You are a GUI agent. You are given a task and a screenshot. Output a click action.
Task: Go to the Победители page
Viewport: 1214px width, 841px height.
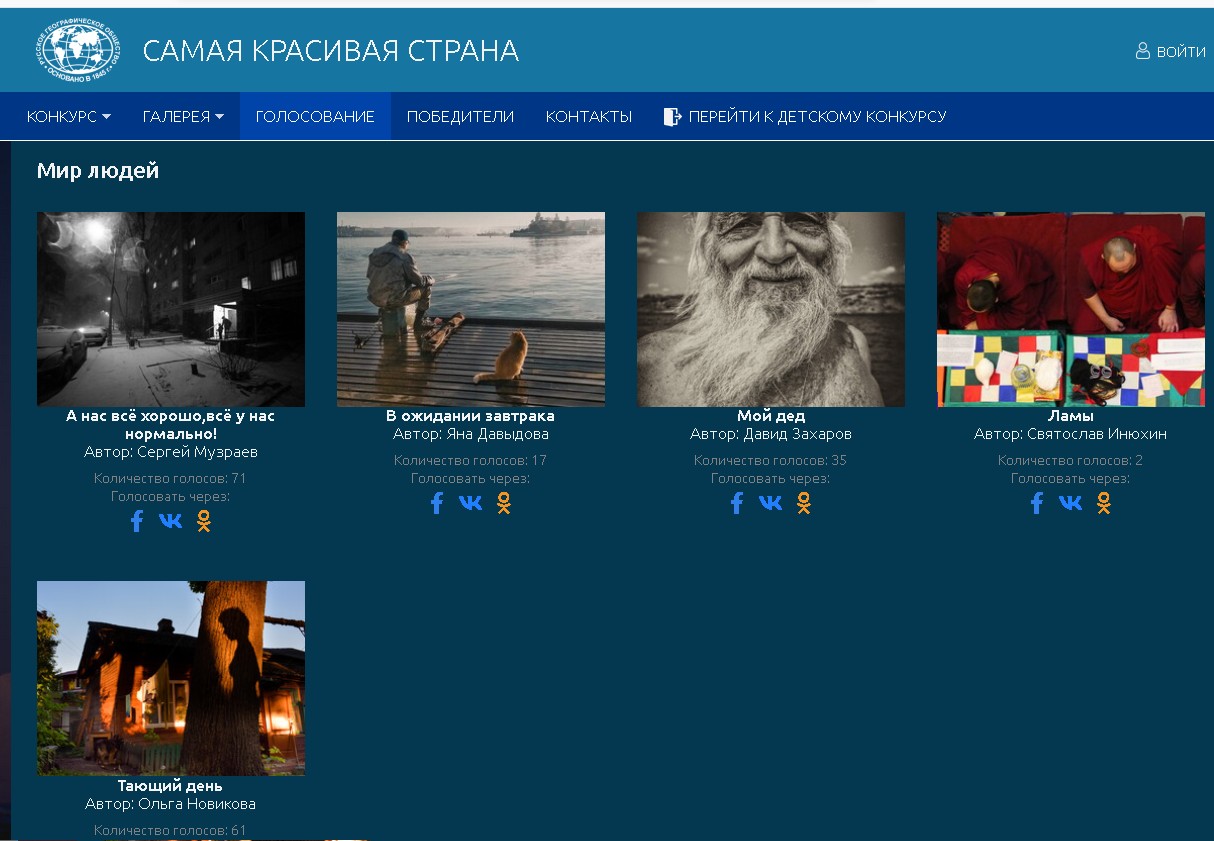point(460,117)
